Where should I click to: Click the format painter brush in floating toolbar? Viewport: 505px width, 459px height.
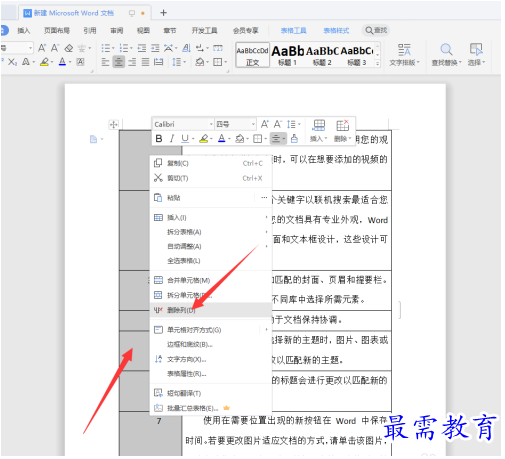point(294,138)
